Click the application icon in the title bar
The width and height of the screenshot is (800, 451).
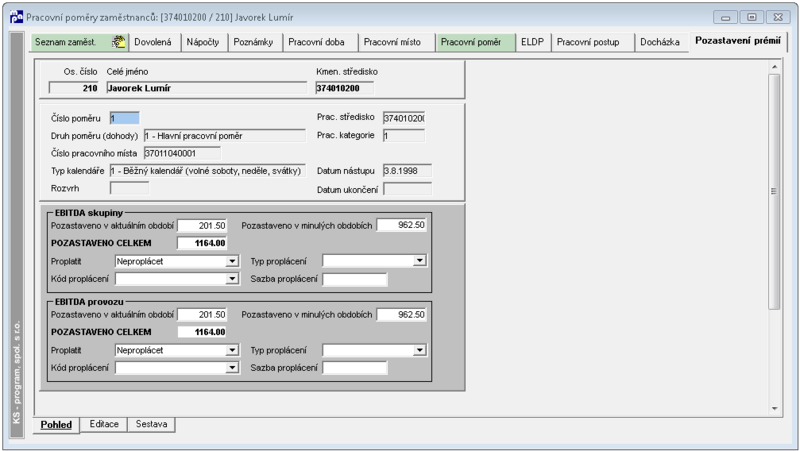coord(16,17)
